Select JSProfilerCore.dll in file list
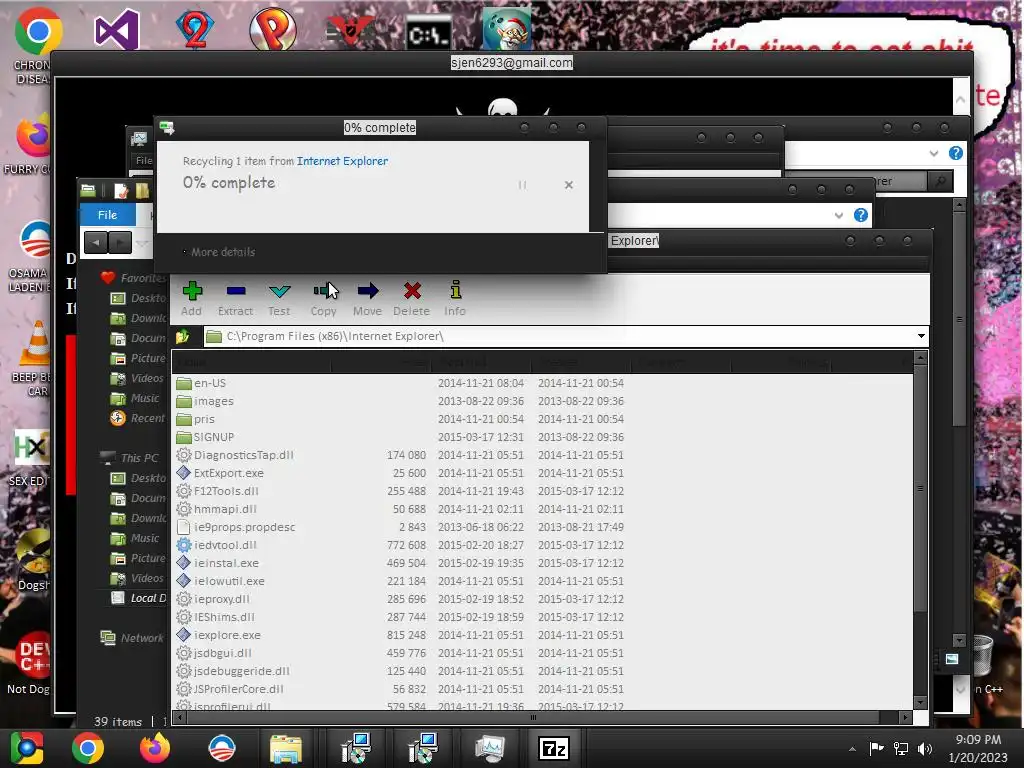The height and width of the screenshot is (768, 1024). (x=238, y=689)
